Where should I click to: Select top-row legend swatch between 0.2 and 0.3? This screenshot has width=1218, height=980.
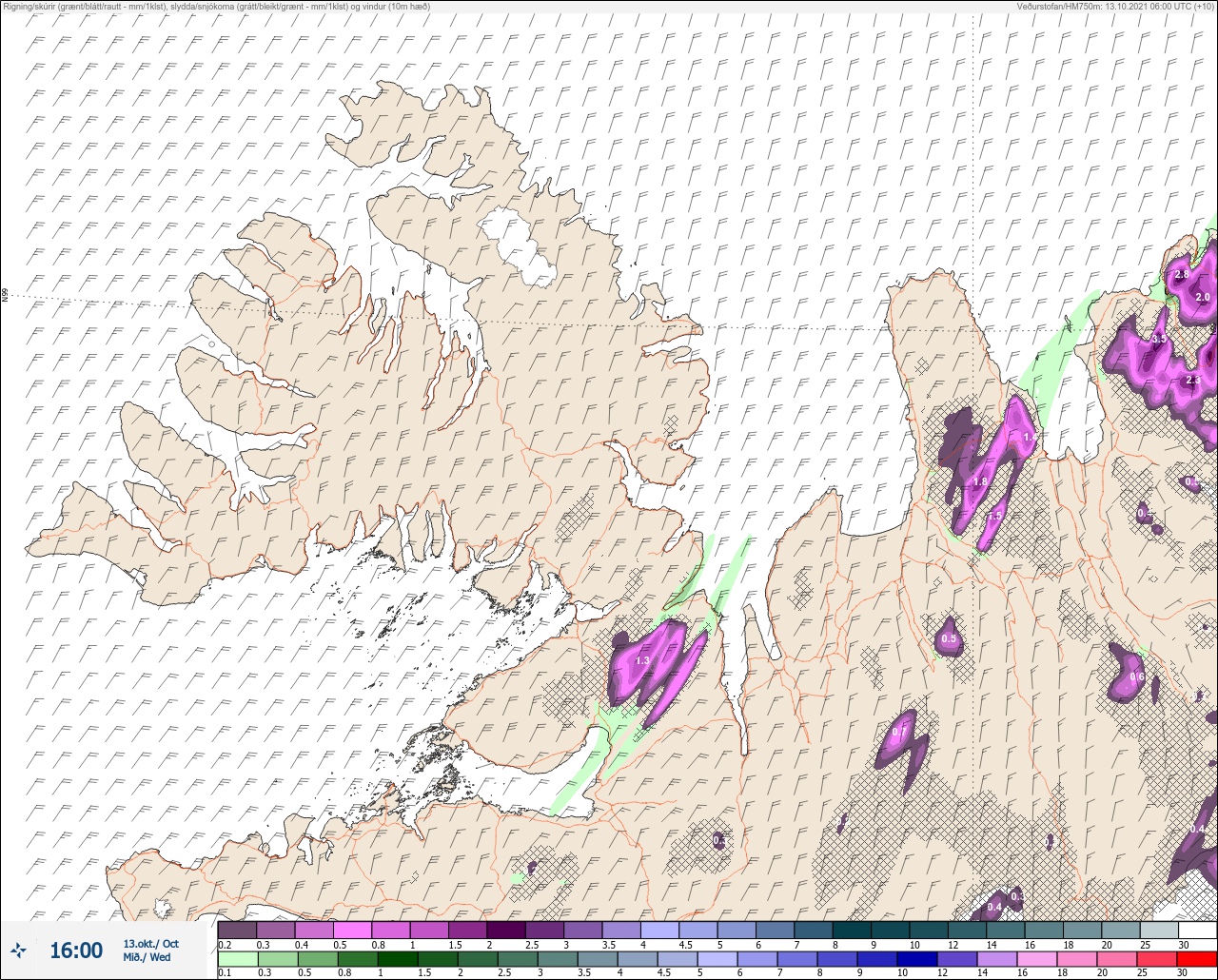pyautogui.click(x=237, y=930)
